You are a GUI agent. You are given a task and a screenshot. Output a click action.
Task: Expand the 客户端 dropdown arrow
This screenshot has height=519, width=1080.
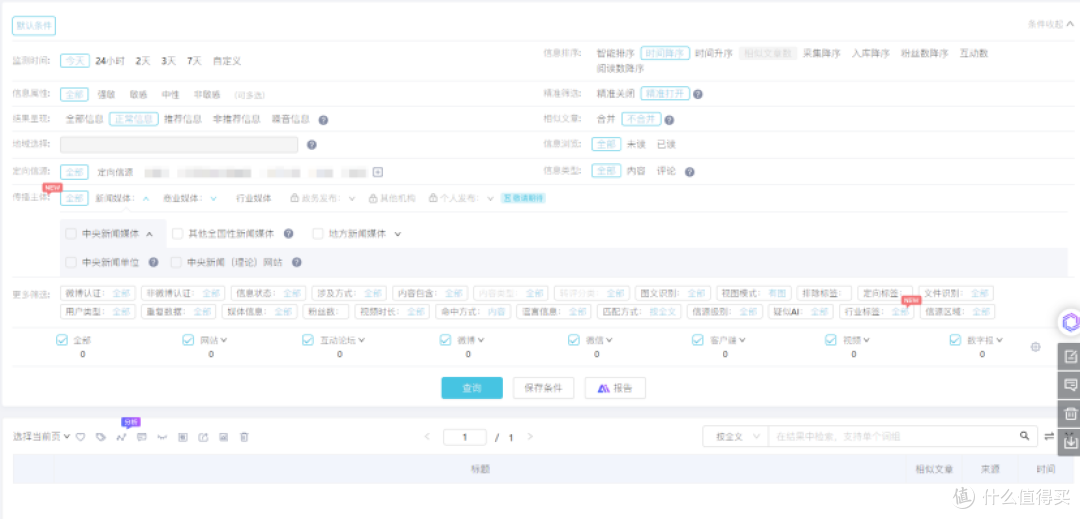742,340
